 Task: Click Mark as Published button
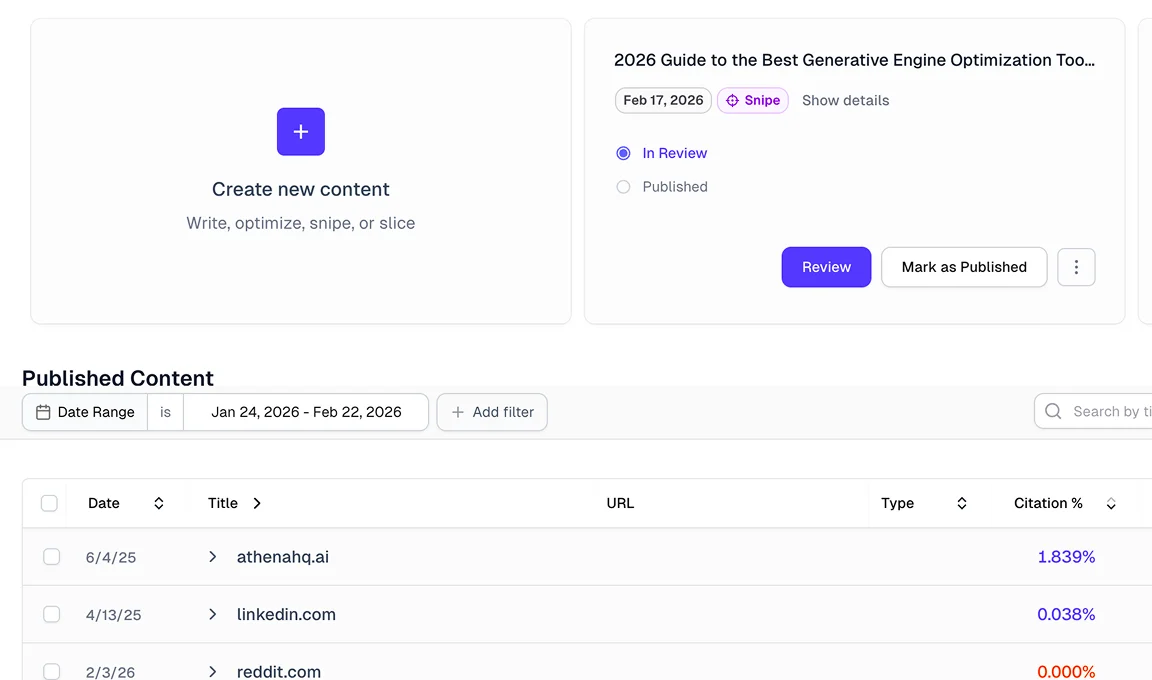pyautogui.click(x=964, y=267)
